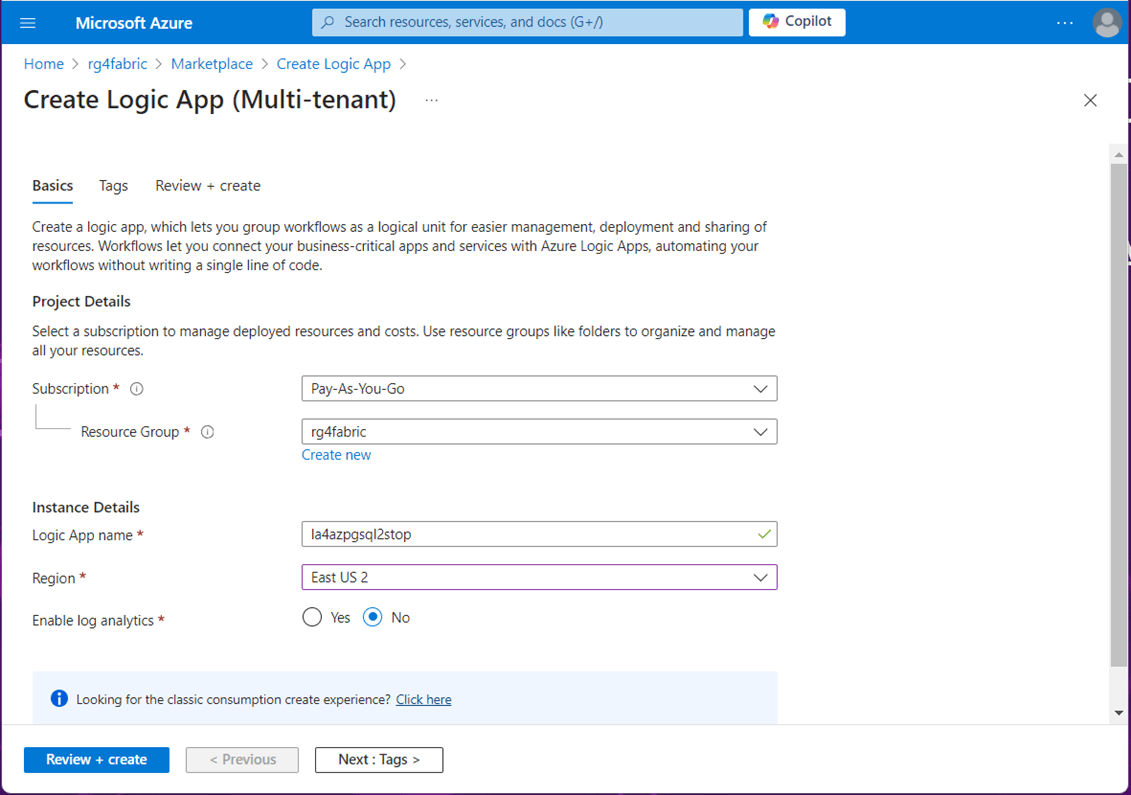
Task: Click the ellipsis next to the page title
Action: [431, 100]
